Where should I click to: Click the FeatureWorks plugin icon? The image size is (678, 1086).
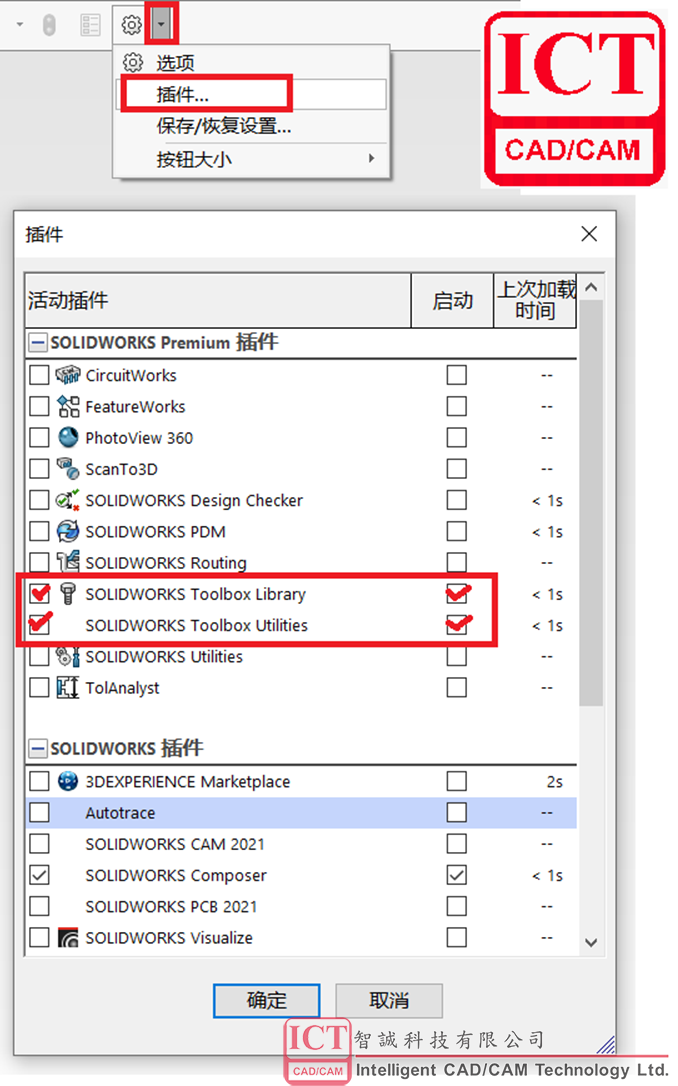(x=68, y=407)
